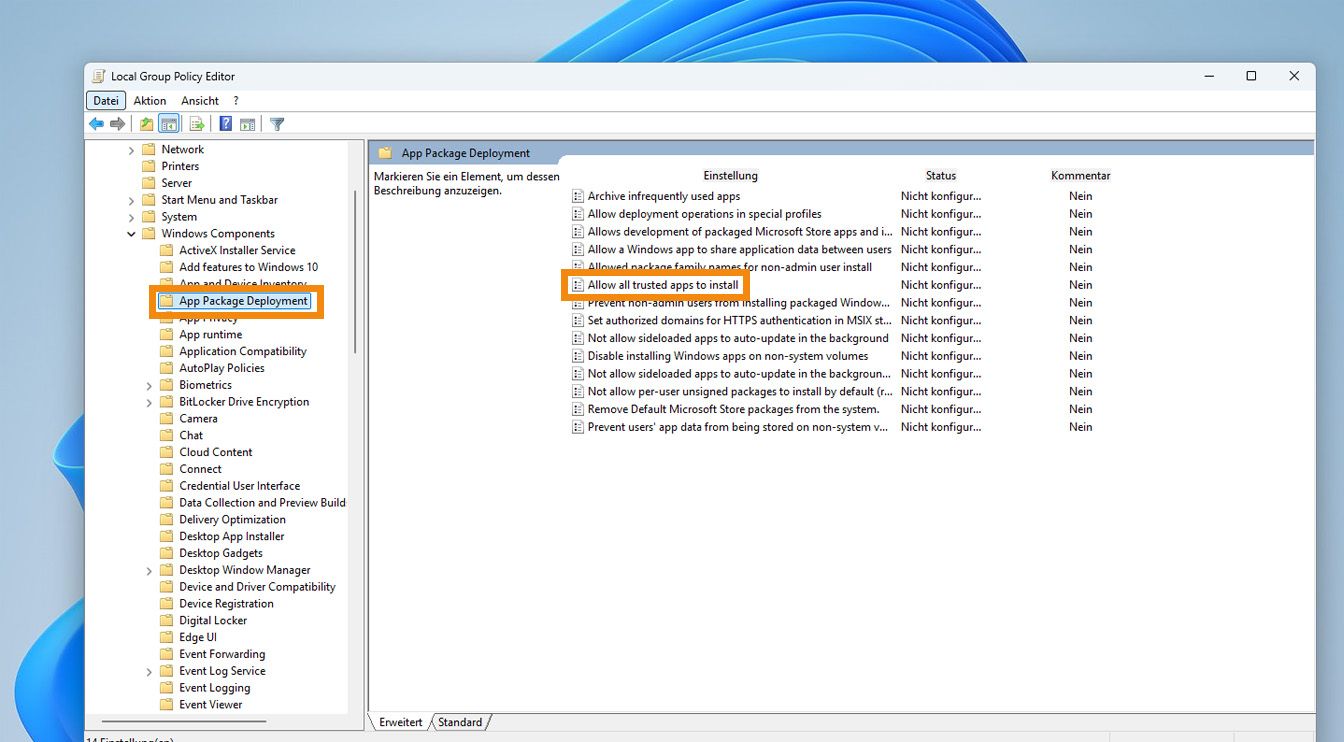Open help via the blue question-mark icon
The width and height of the screenshot is (1344, 742).
[226, 124]
